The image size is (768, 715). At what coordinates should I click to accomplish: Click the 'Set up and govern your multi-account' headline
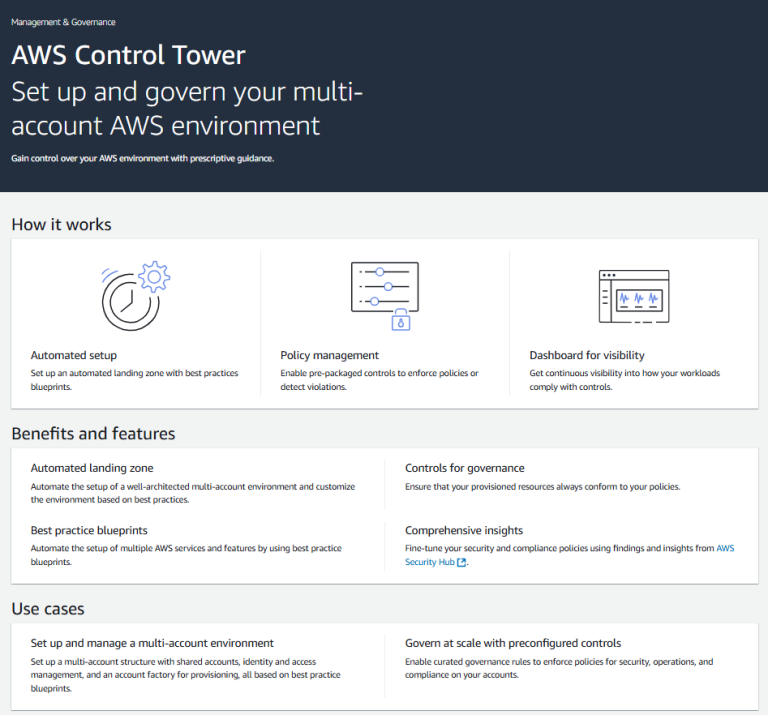click(x=187, y=108)
